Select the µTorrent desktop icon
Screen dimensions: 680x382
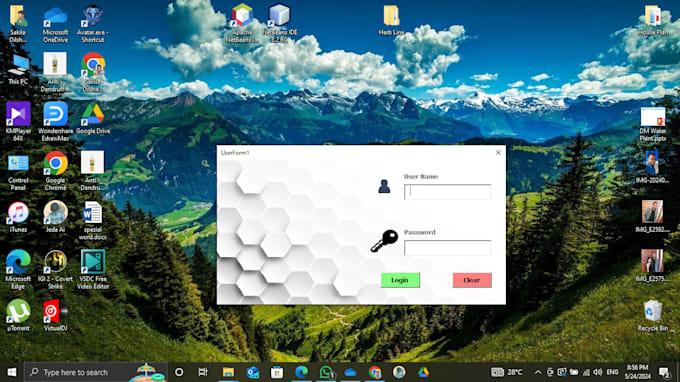(x=18, y=315)
